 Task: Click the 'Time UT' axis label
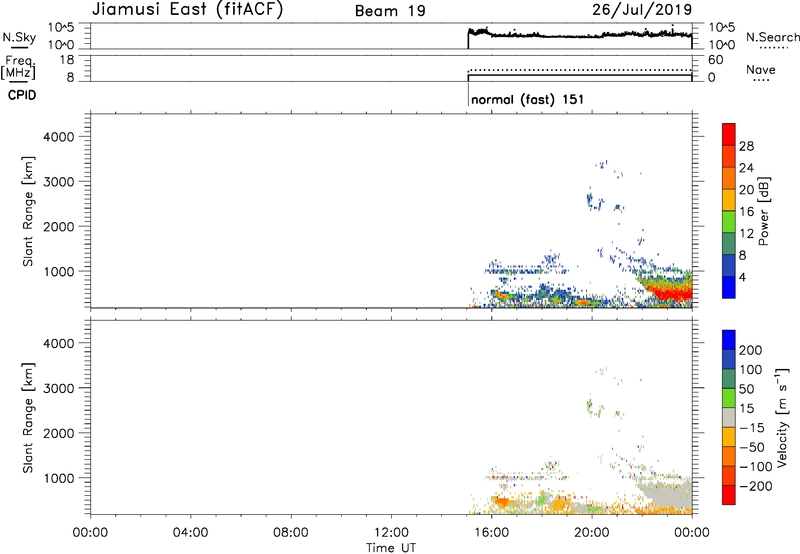point(391,548)
